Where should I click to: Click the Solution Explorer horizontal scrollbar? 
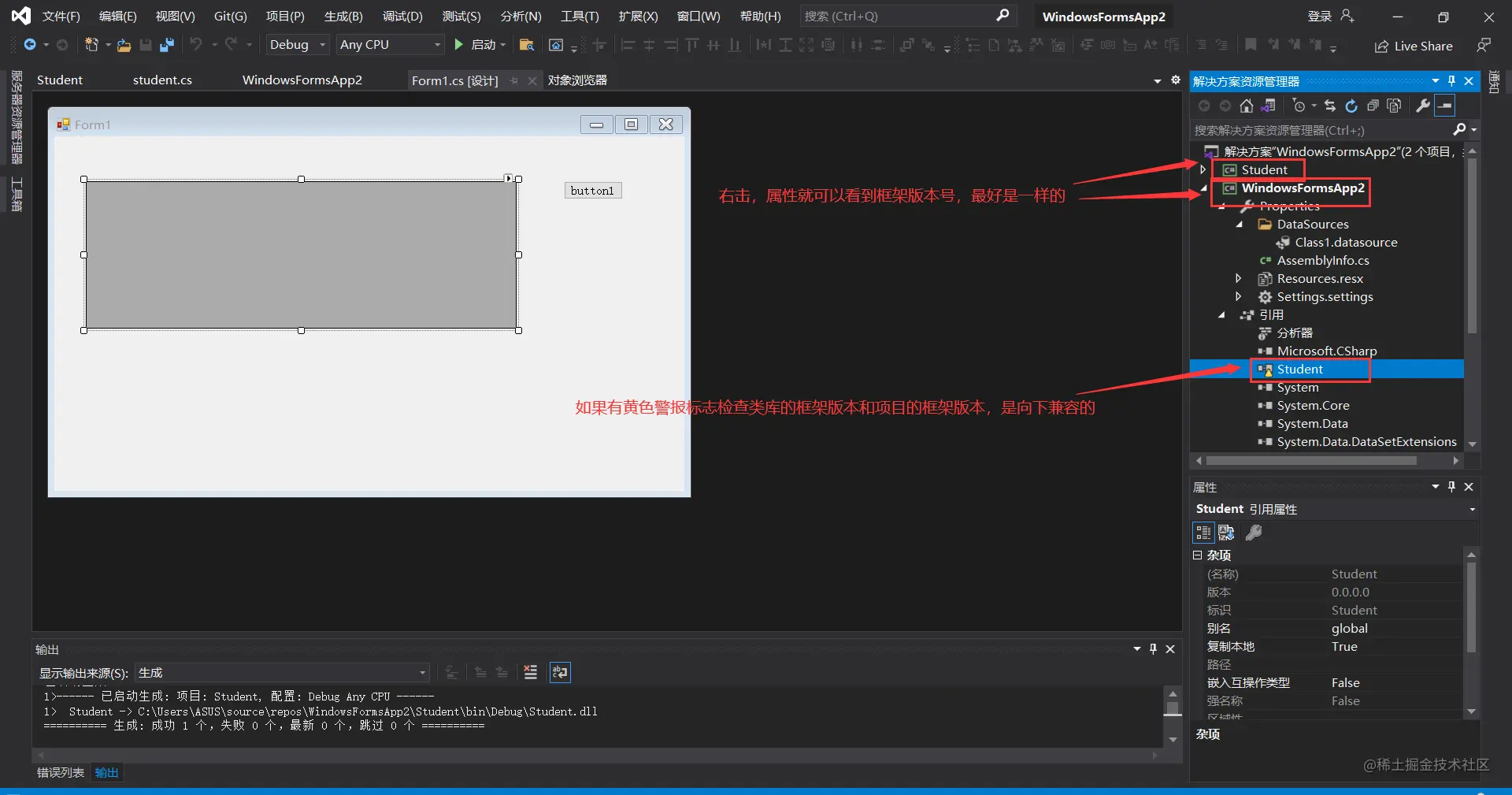pos(1311,460)
